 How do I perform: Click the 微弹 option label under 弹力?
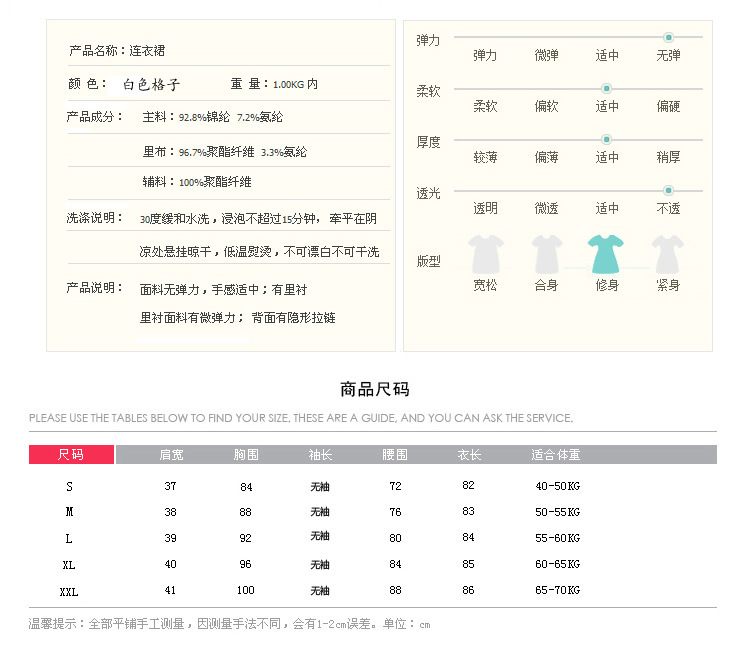546,56
